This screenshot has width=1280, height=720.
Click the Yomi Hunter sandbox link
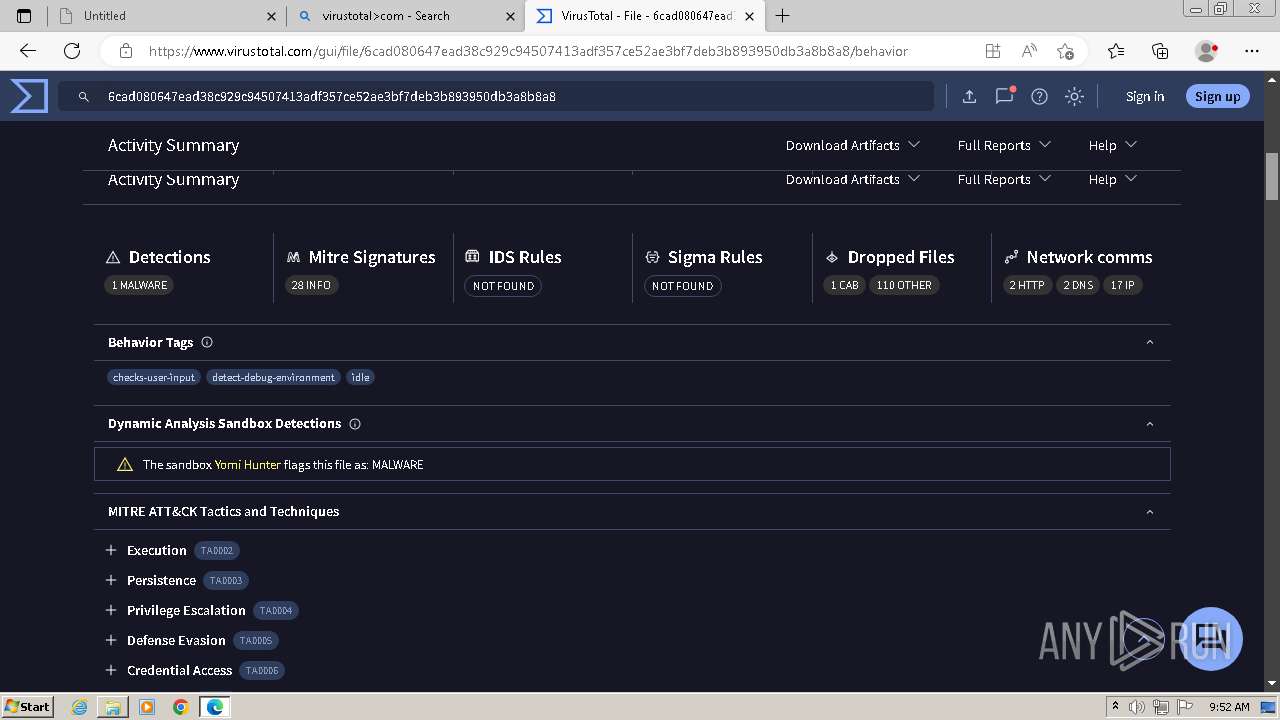point(248,465)
